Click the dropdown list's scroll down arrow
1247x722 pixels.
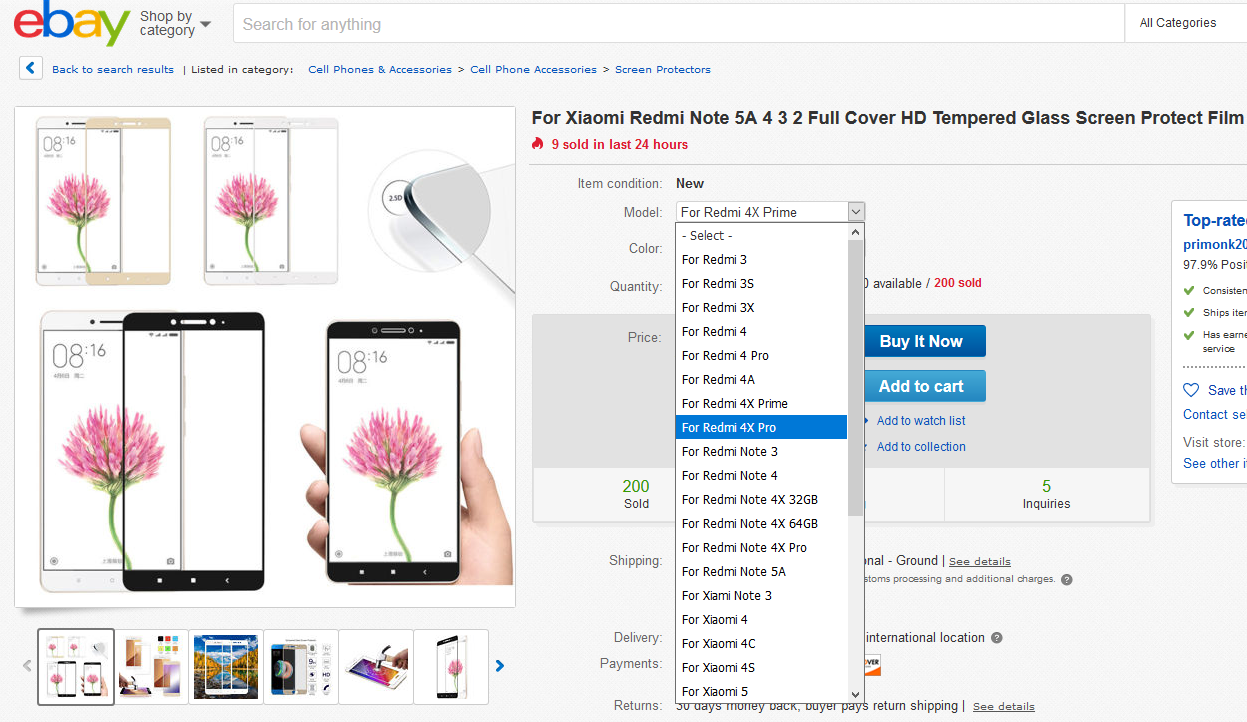[x=855, y=694]
